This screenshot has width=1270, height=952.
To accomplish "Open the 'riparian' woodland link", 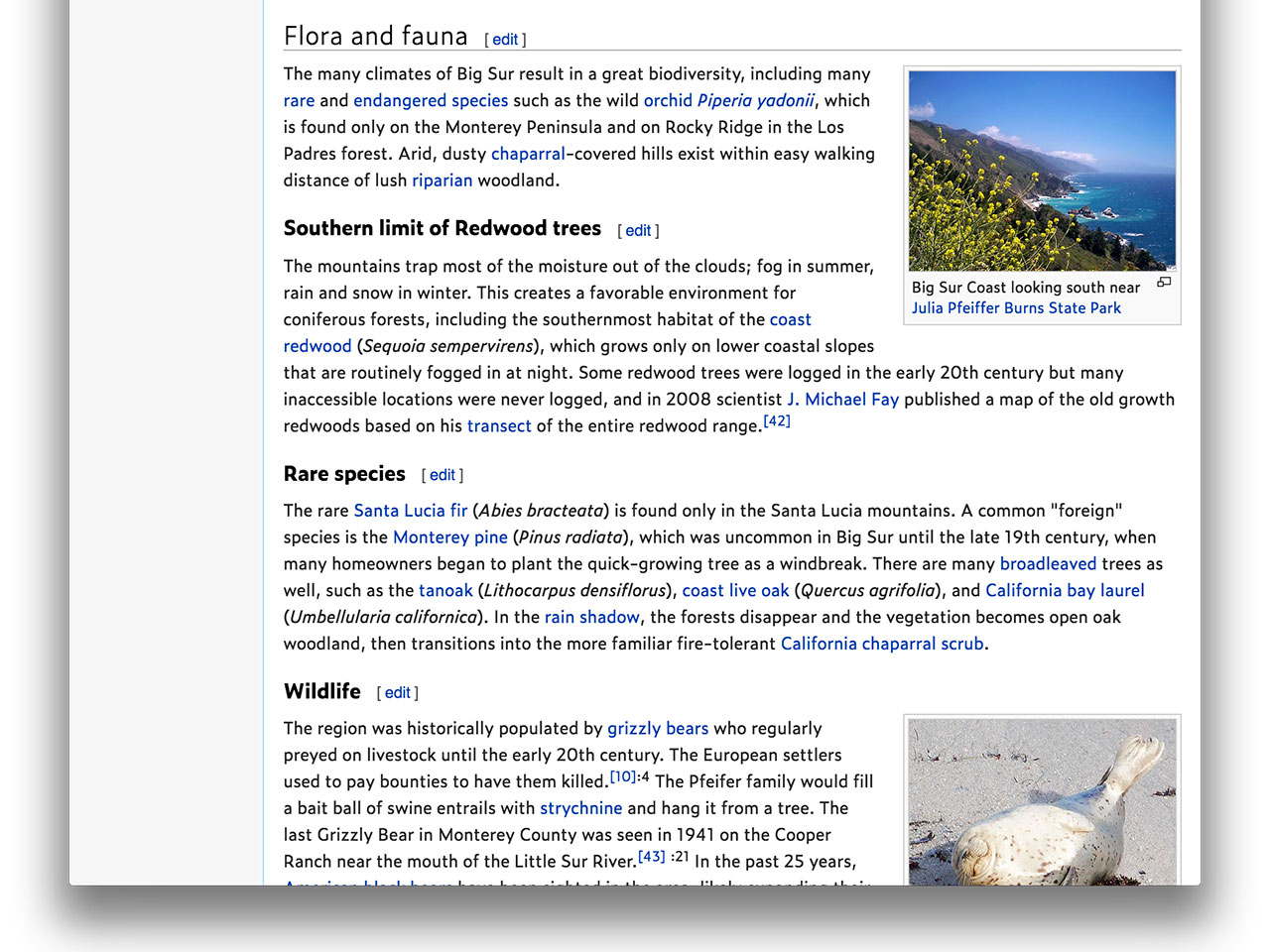I will pyautogui.click(x=443, y=180).
